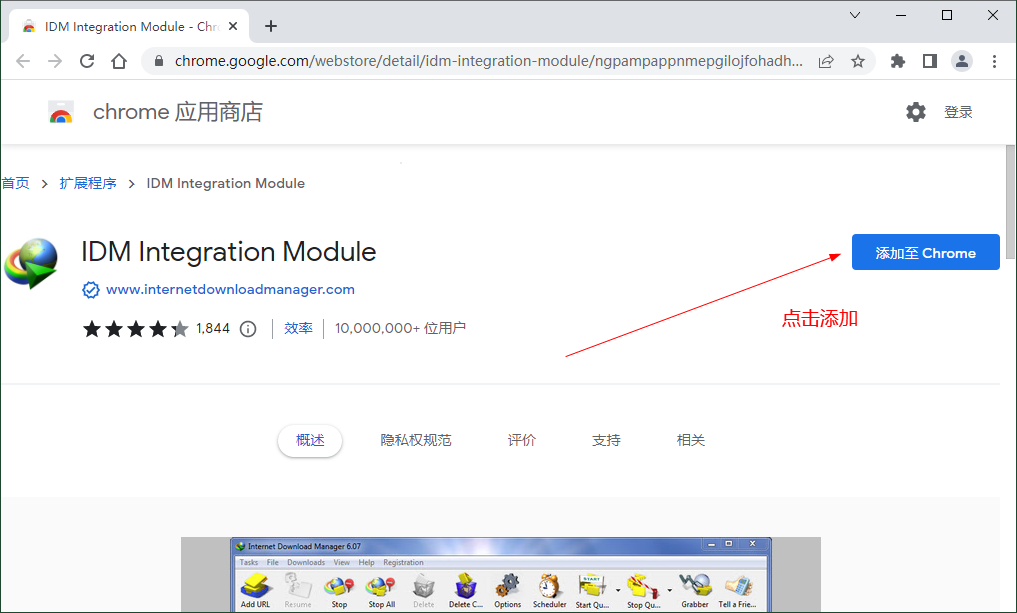
Task: Open the Chrome profile avatar
Action: click(961, 61)
